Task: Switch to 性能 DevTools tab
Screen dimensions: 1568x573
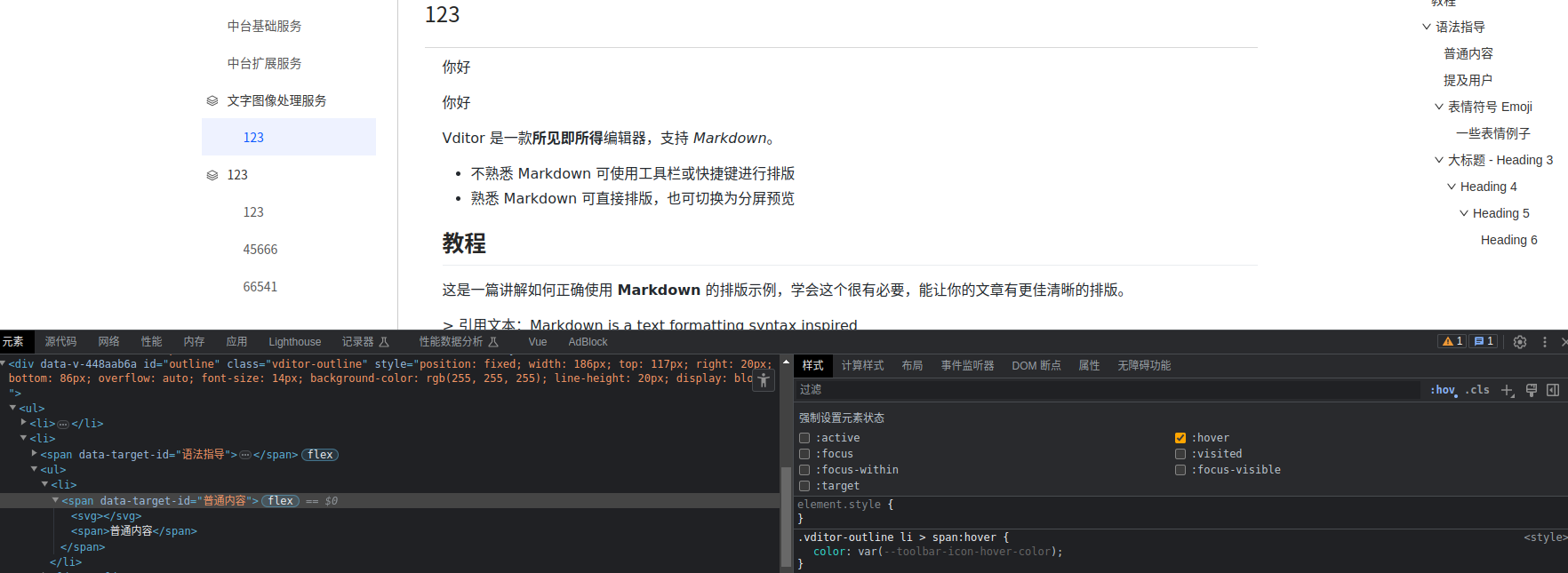Action: [151, 342]
